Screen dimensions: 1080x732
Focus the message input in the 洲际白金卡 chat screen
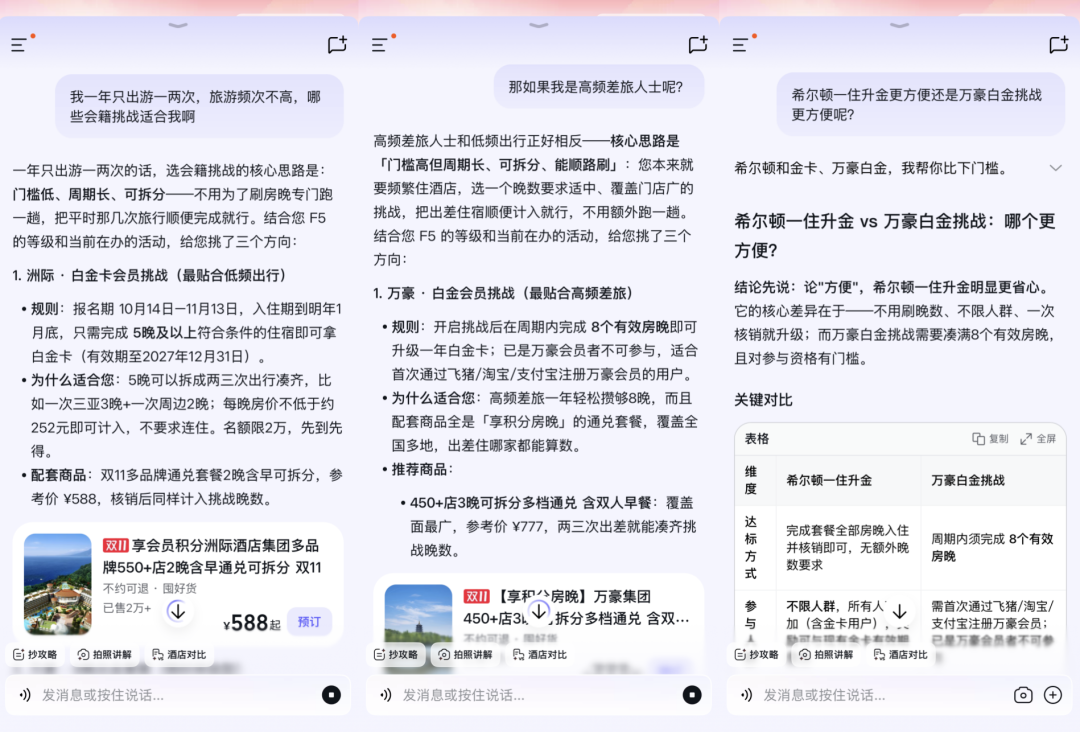(176, 695)
